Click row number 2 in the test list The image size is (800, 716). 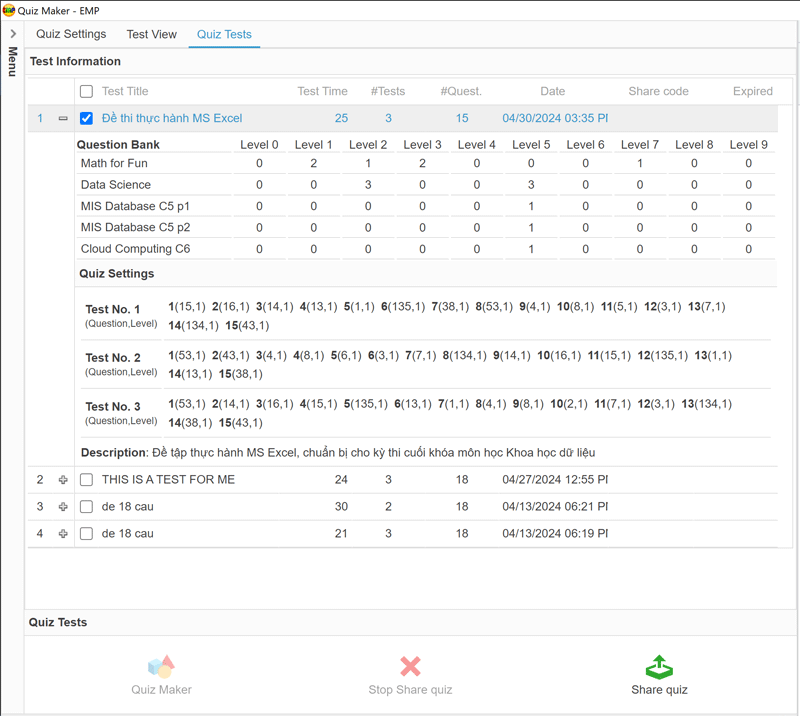click(x=40, y=480)
